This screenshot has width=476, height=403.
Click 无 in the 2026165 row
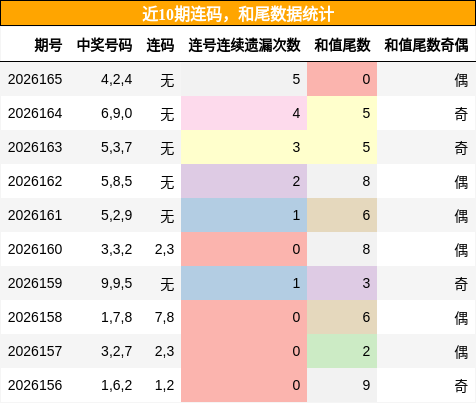pos(167,80)
